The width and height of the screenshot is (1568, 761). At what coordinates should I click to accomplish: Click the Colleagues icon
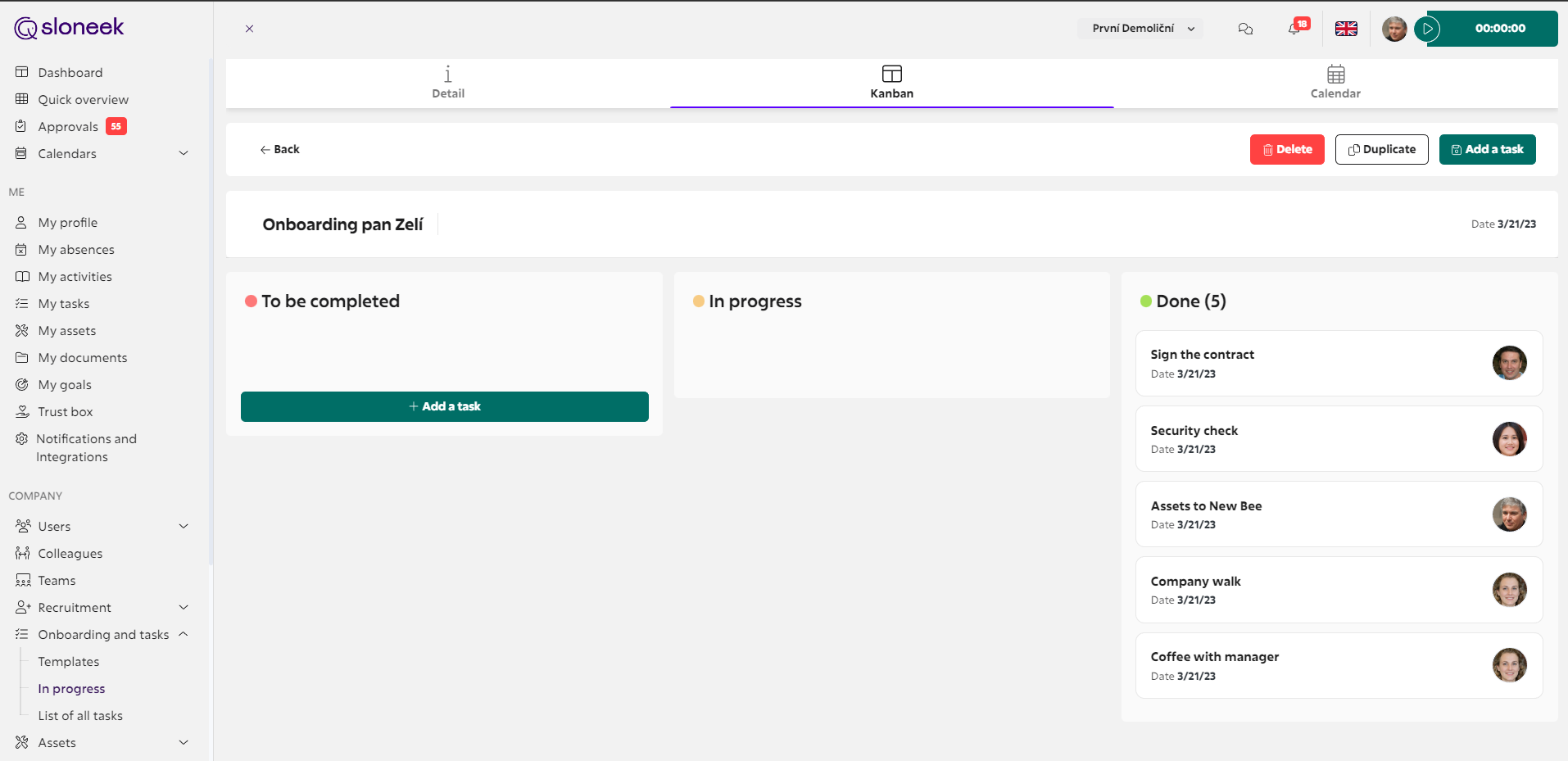[22, 553]
